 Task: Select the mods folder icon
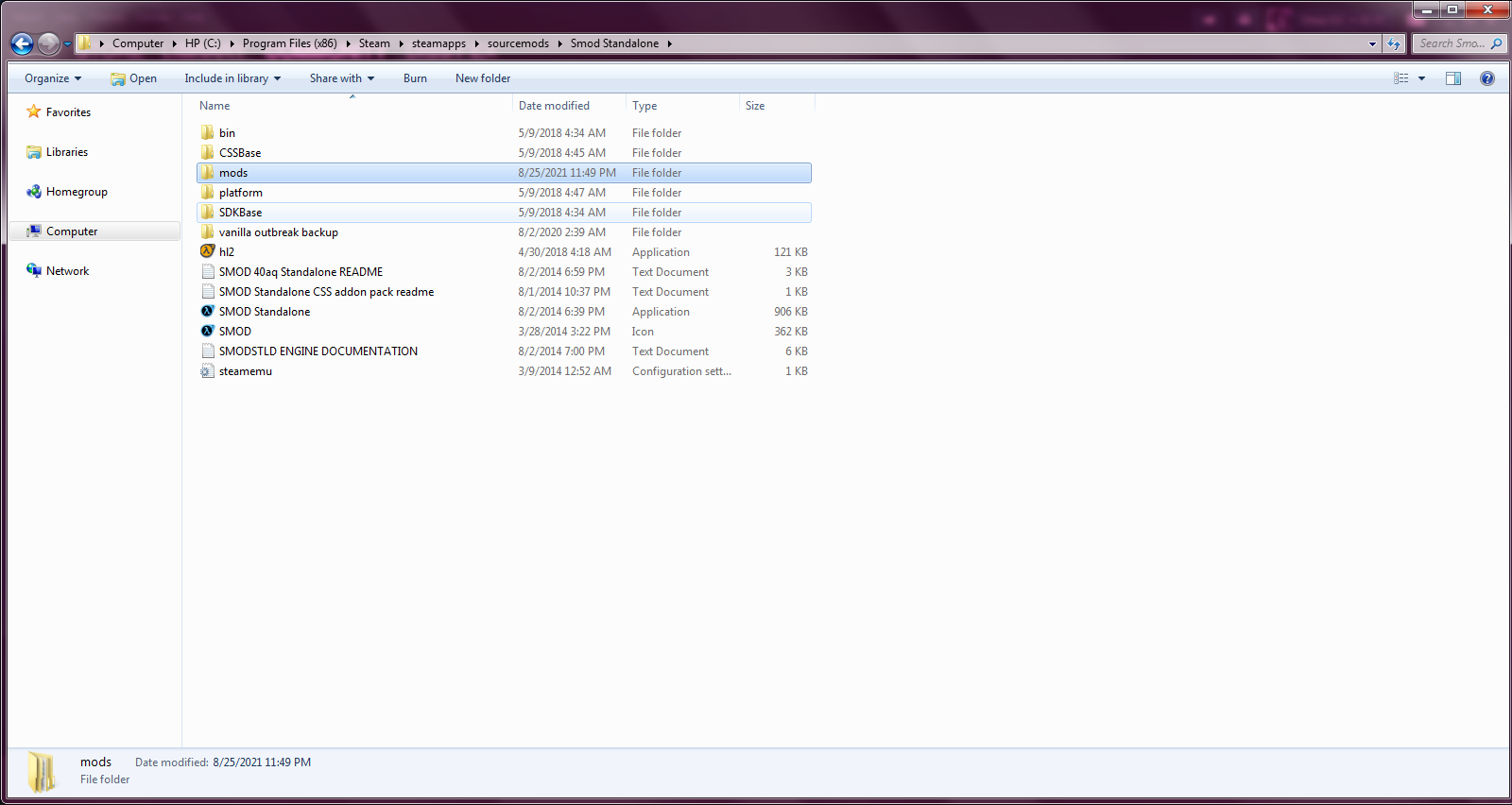coord(208,173)
